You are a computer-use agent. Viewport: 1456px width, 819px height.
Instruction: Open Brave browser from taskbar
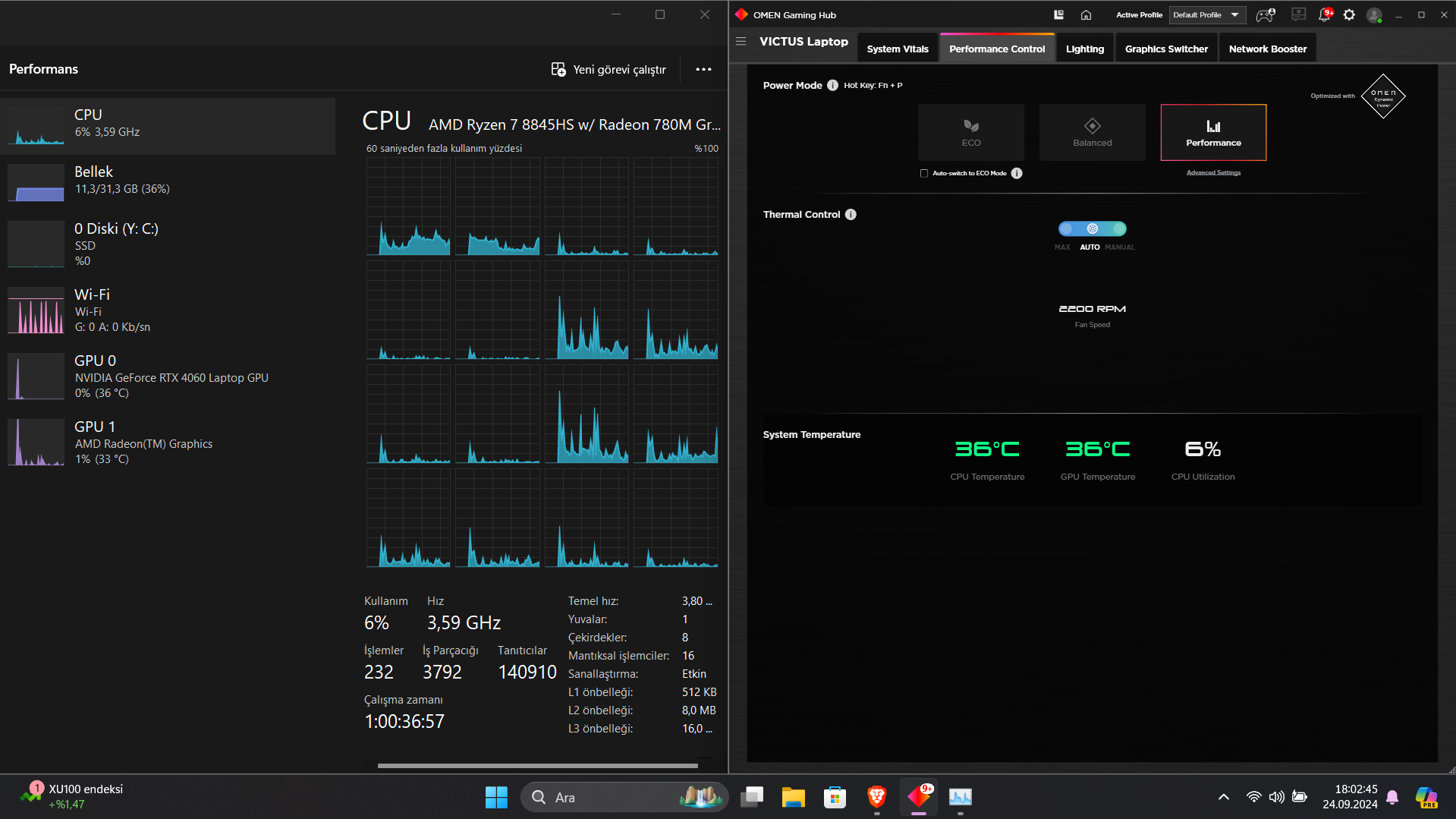click(876, 797)
